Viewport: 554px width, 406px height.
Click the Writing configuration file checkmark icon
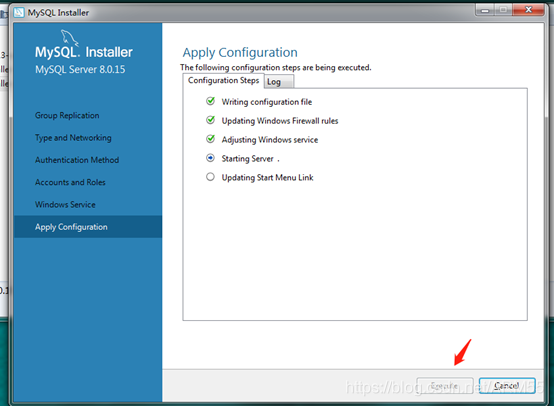210,101
